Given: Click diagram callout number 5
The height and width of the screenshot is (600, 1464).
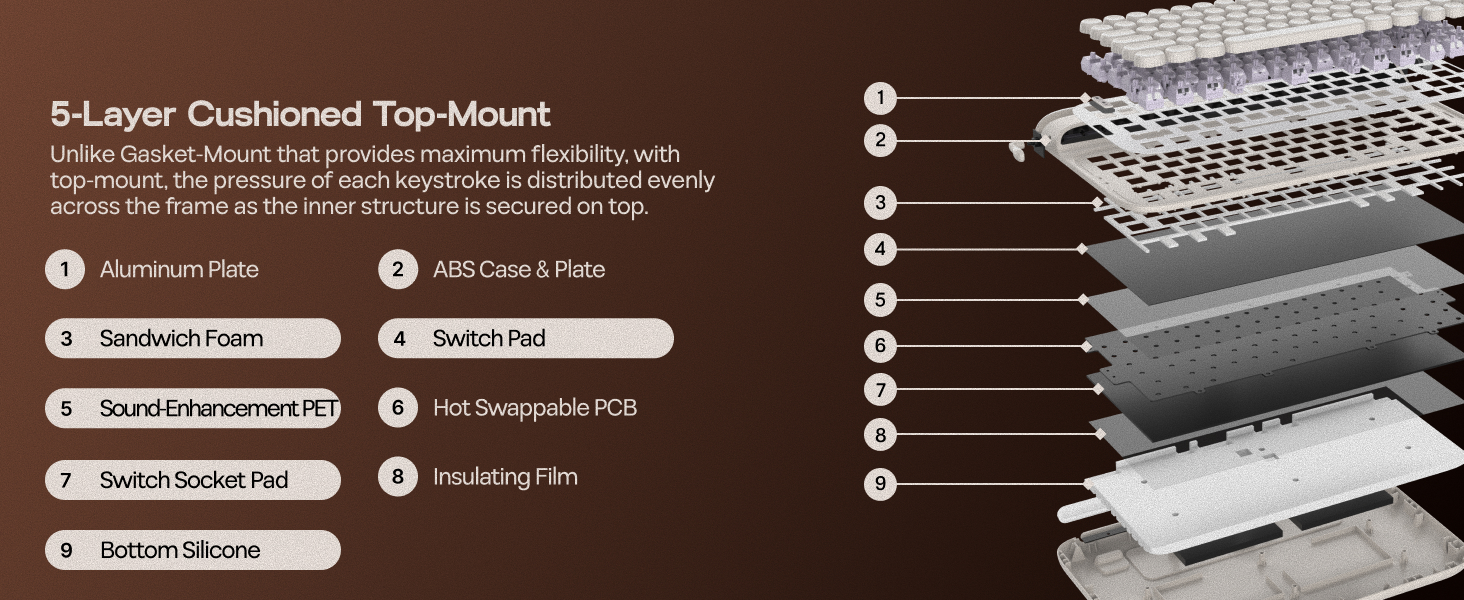Looking at the screenshot, I should point(880,299).
